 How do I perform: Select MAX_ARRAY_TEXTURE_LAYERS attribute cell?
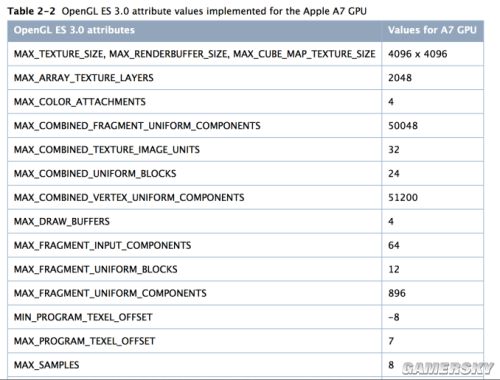coord(195,78)
